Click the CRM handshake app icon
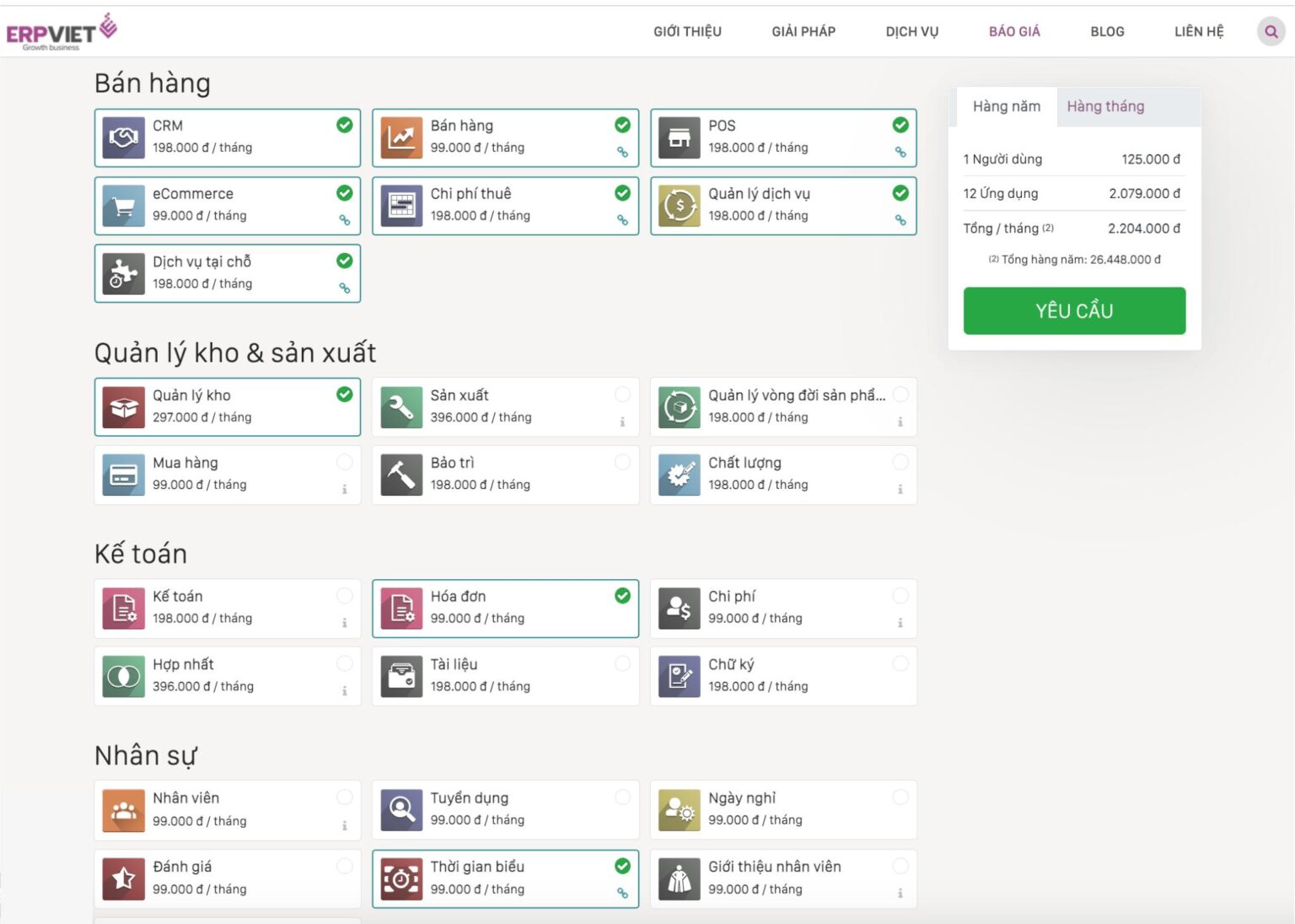This screenshot has height=924, width=1295. coord(123,137)
